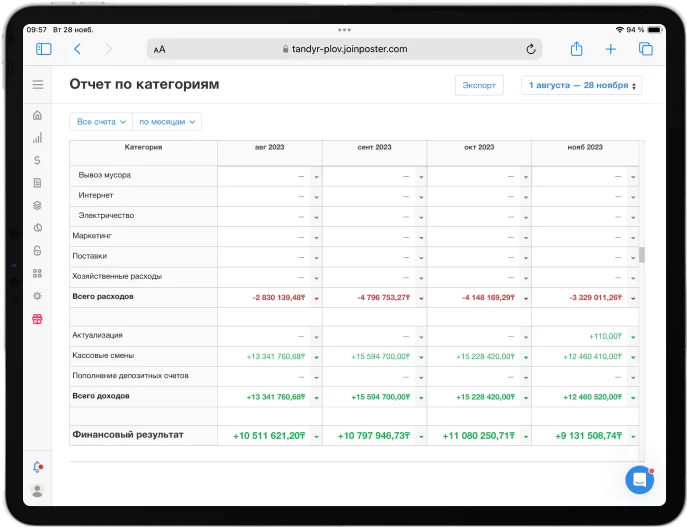Open the date range picker 1 августа — 28 ноября
The height and width of the screenshot is (527, 687).
pyautogui.click(x=582, y=86)
